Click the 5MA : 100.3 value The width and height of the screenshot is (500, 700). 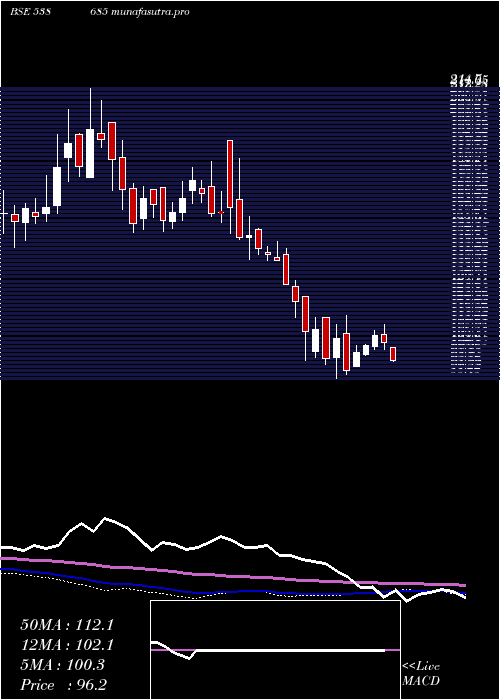(62, 665)
